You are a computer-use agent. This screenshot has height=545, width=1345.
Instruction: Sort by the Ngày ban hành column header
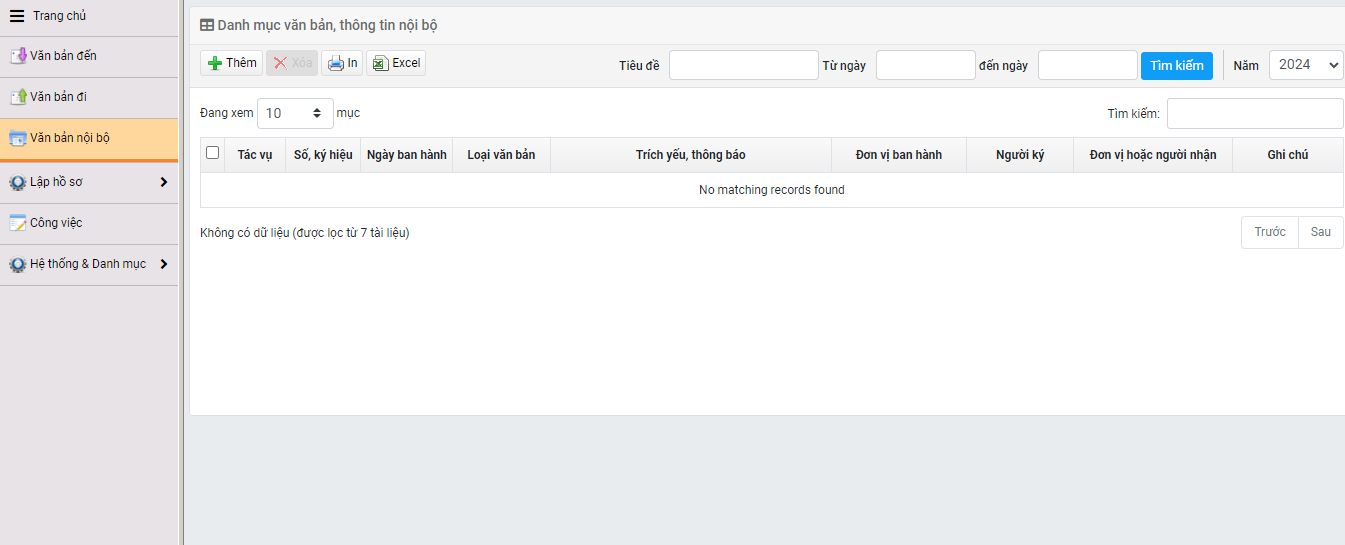(406, 155)
